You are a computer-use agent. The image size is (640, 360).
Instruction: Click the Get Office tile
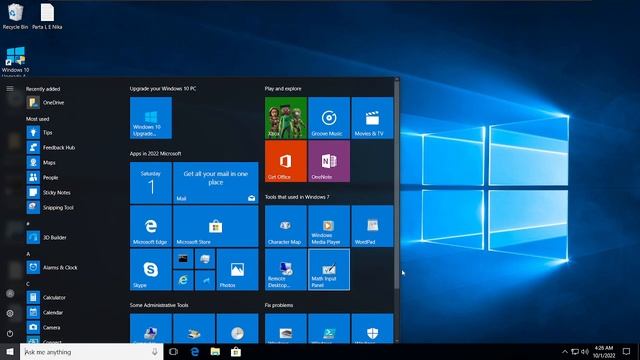[x=286, y=161]
